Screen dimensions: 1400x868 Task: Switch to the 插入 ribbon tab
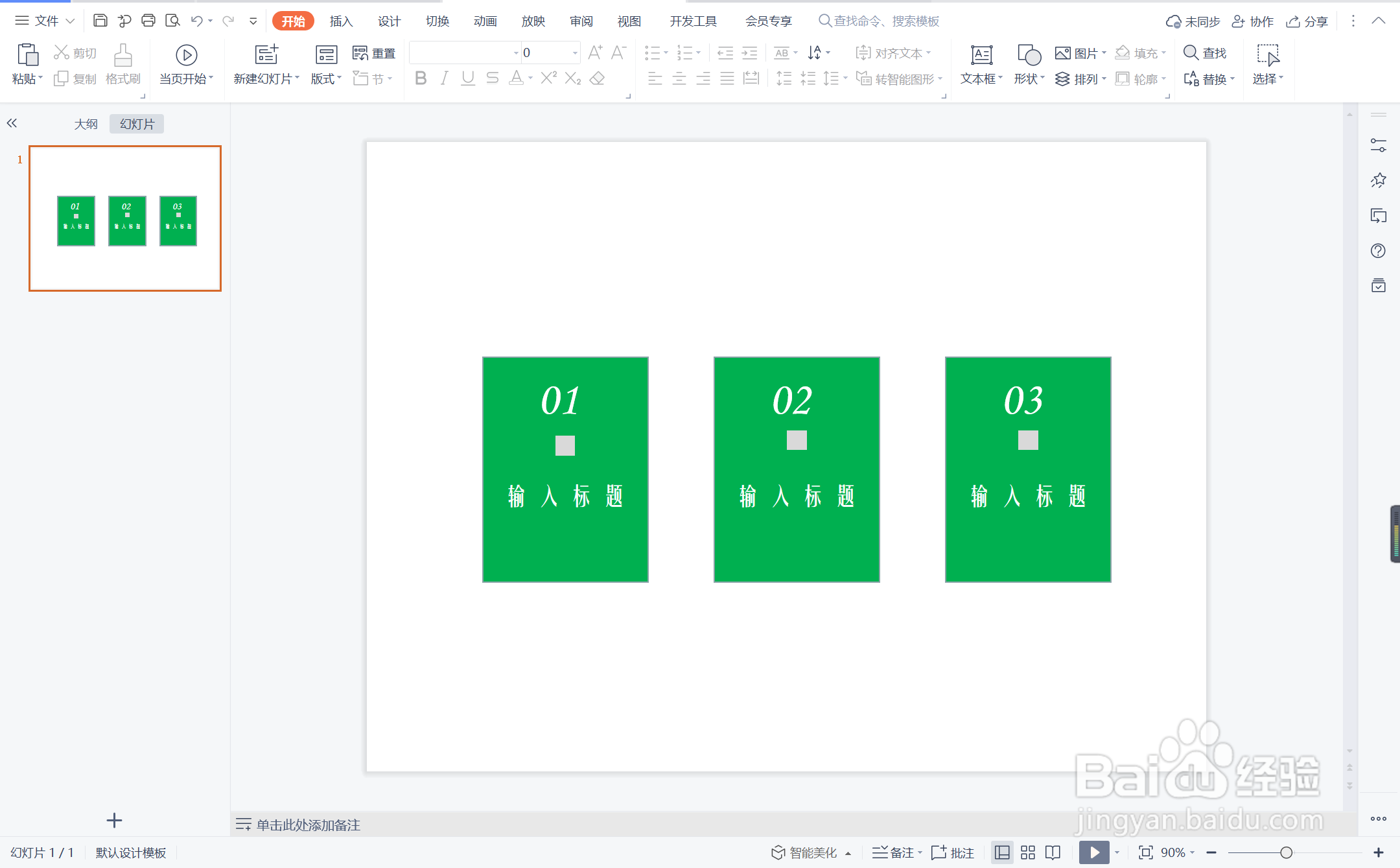(341, 21)
